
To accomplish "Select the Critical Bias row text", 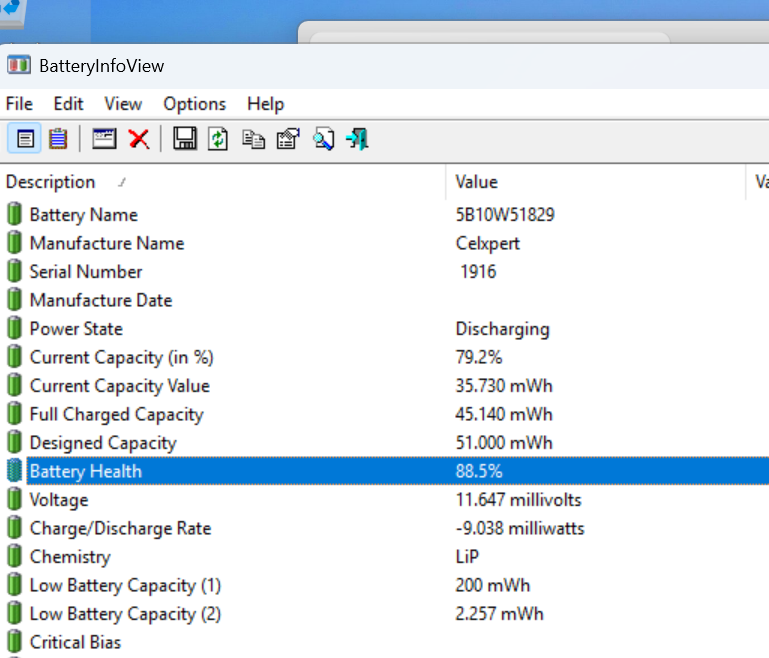I will [x=75, y=642].
